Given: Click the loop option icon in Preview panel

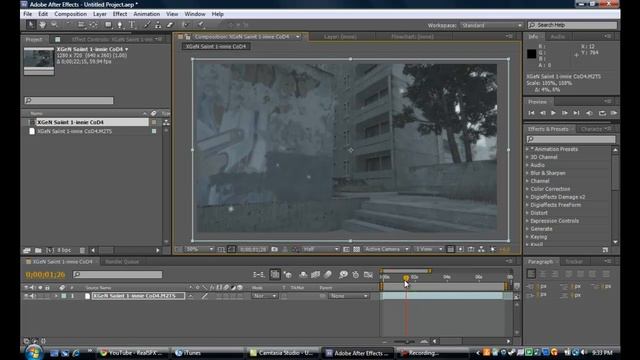Looking at the screenshot, I should coord(602,113).
